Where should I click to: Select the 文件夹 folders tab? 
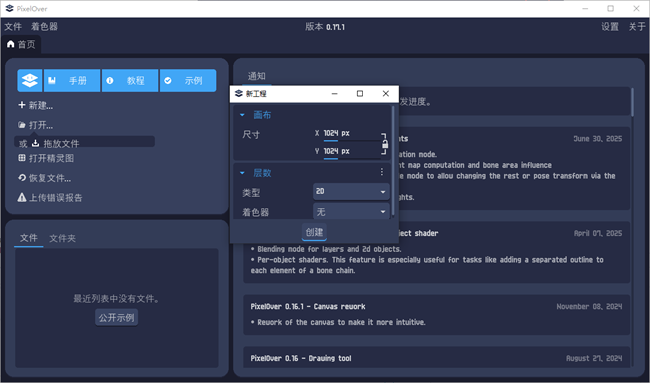coord(63,238)
